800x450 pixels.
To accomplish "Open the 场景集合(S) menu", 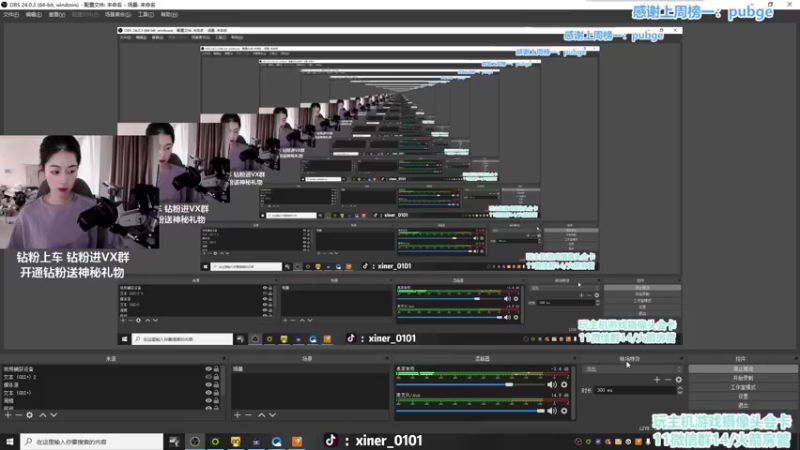I will click(x=118, y=15).
